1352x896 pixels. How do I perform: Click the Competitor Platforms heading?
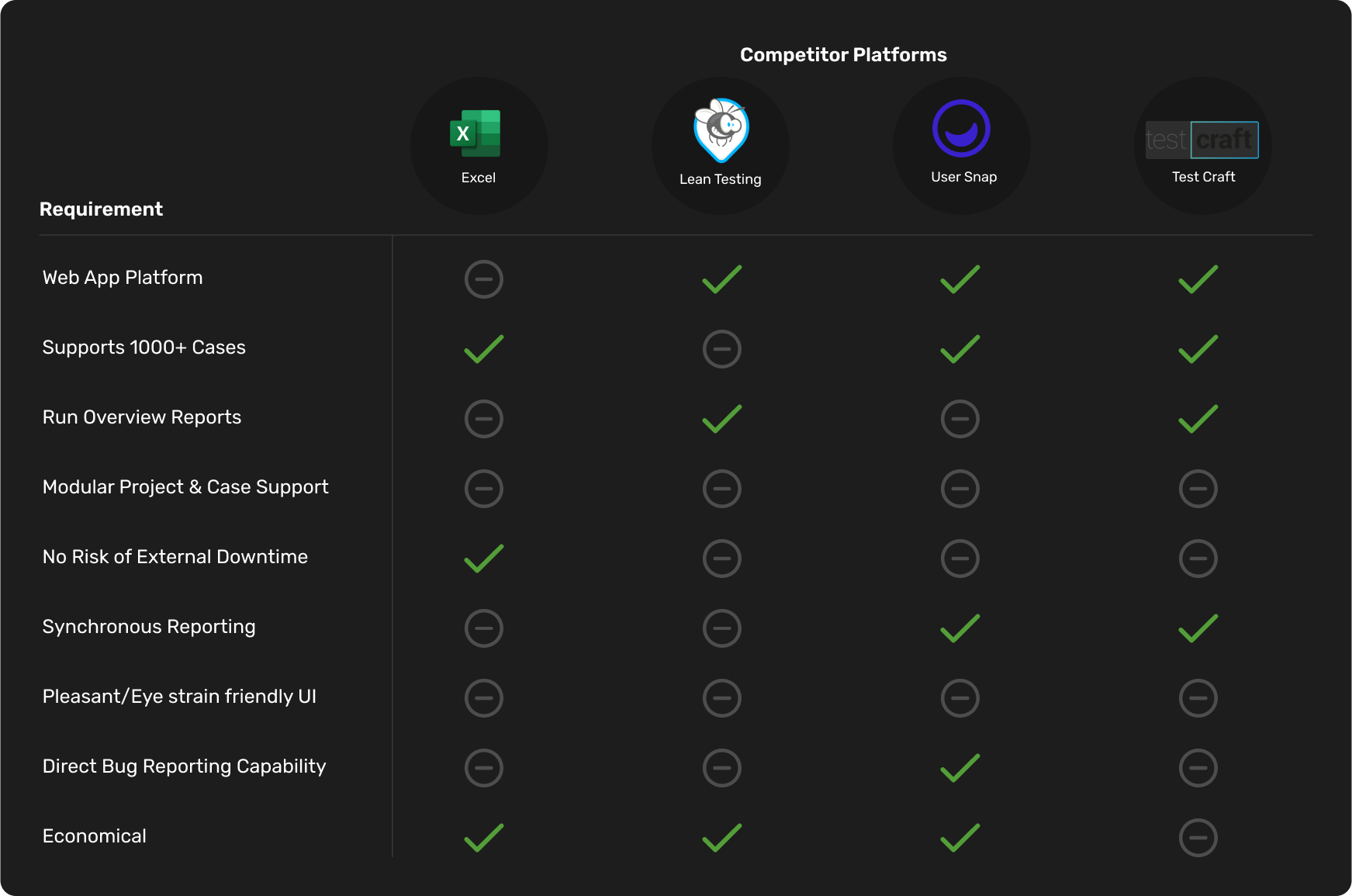(x=843, y=55)
